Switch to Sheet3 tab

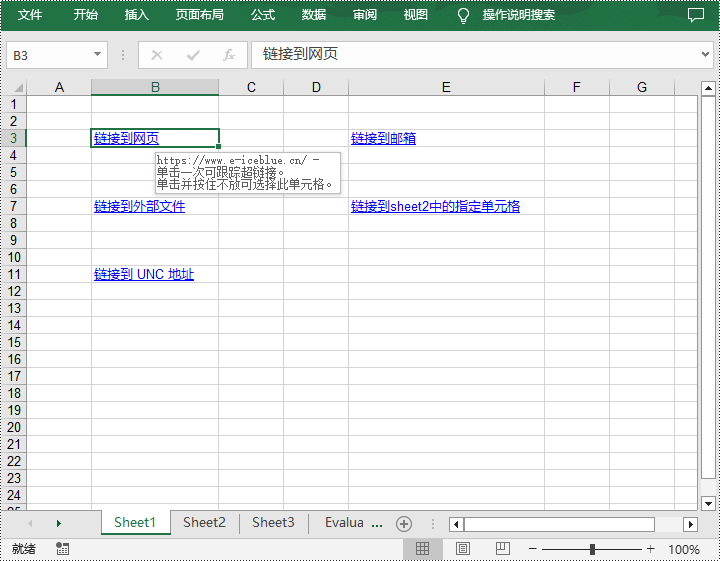click(x=273, y=522)
